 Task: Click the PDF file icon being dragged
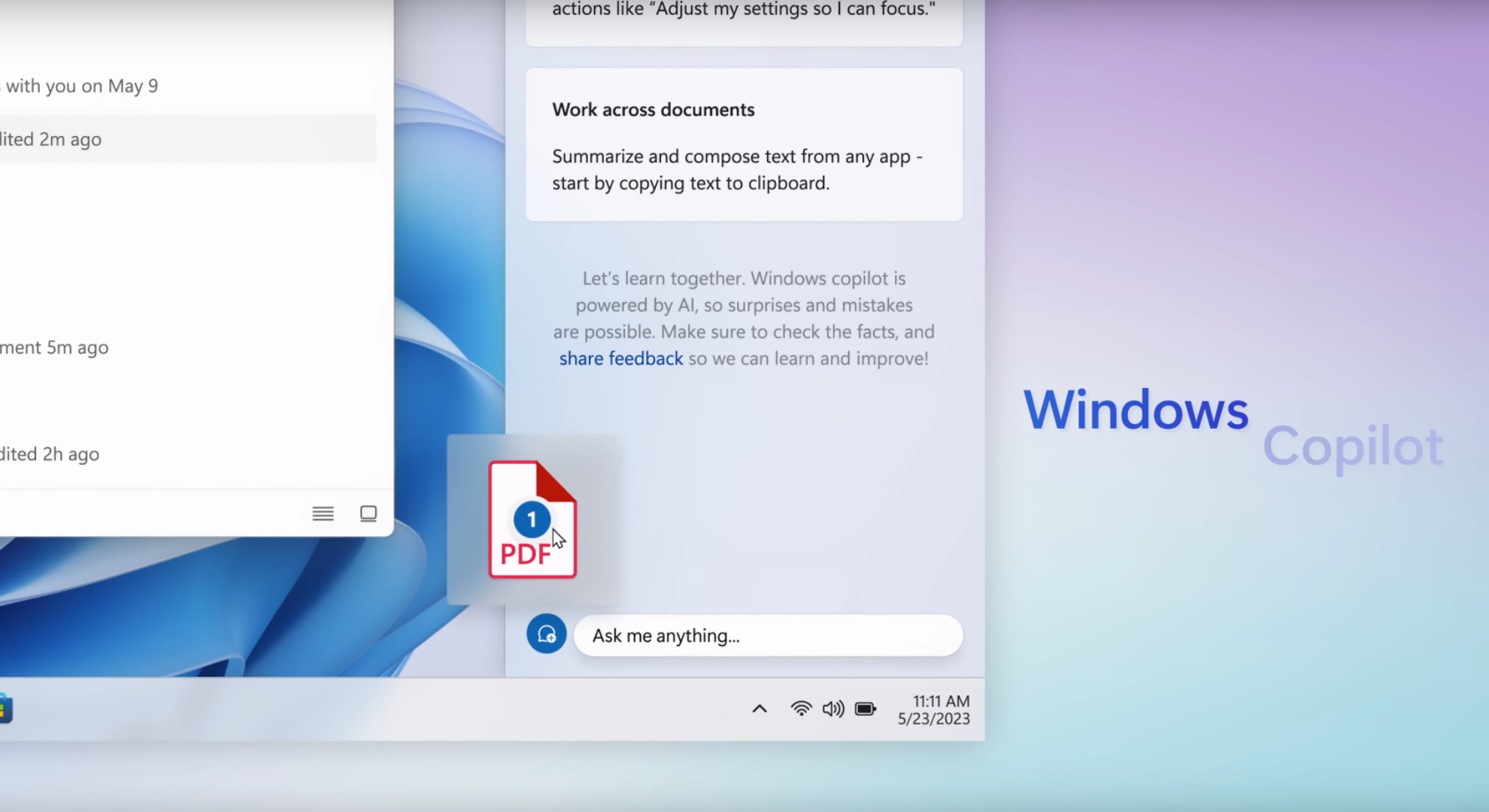click(532, 520)
